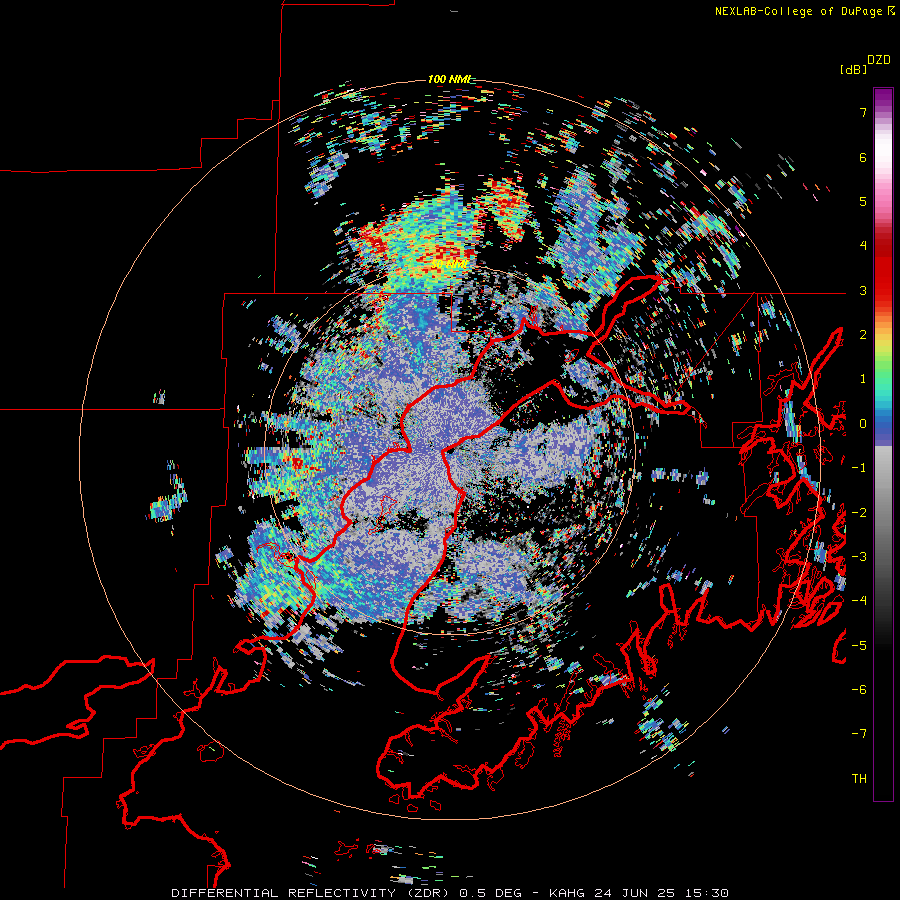Viewport: 900px width, 900px height.
Task: Click the -5 value on the dB scale
Action: coord(859,645)
